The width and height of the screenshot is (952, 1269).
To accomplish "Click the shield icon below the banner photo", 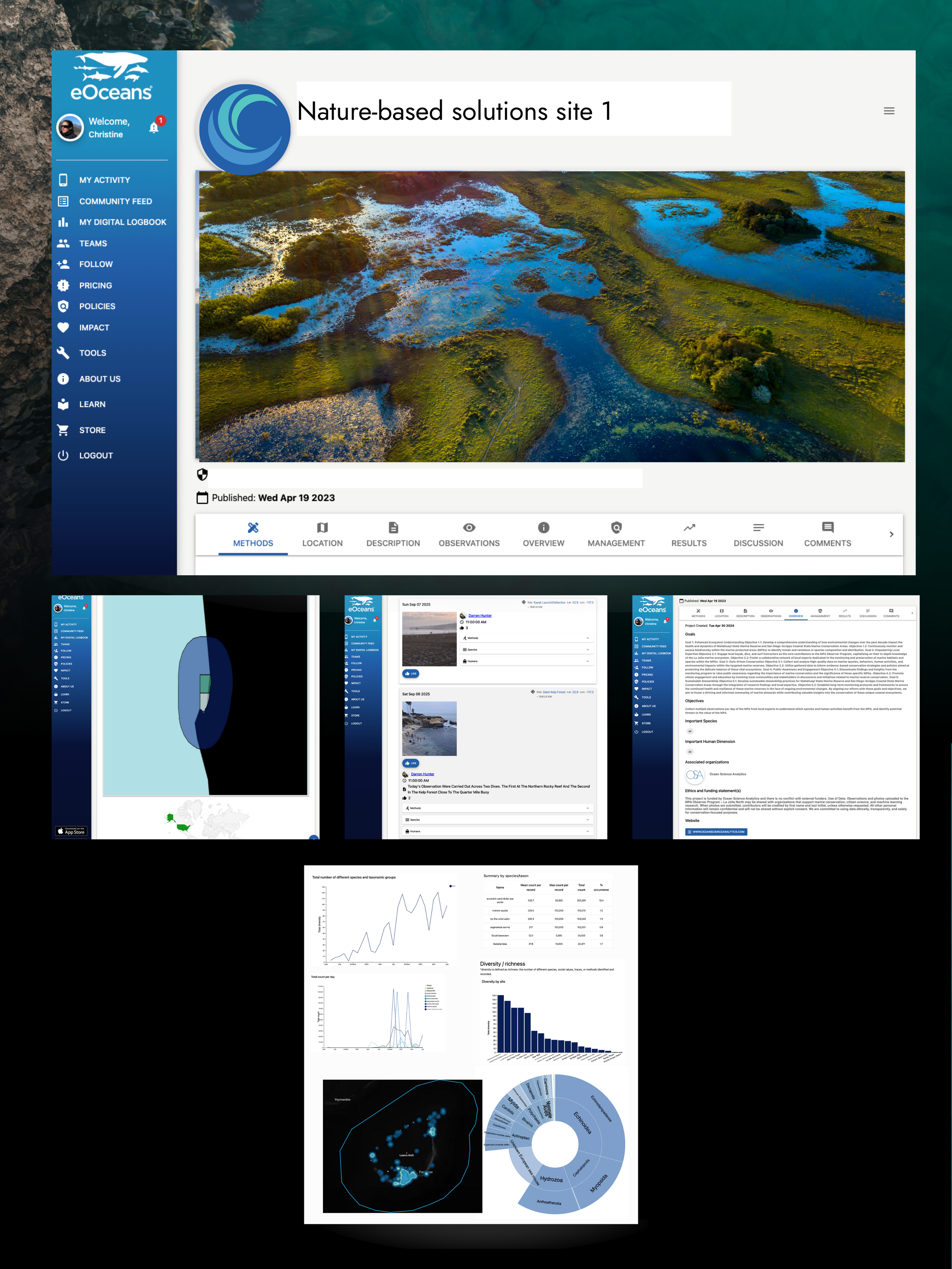I will [202, 474].
